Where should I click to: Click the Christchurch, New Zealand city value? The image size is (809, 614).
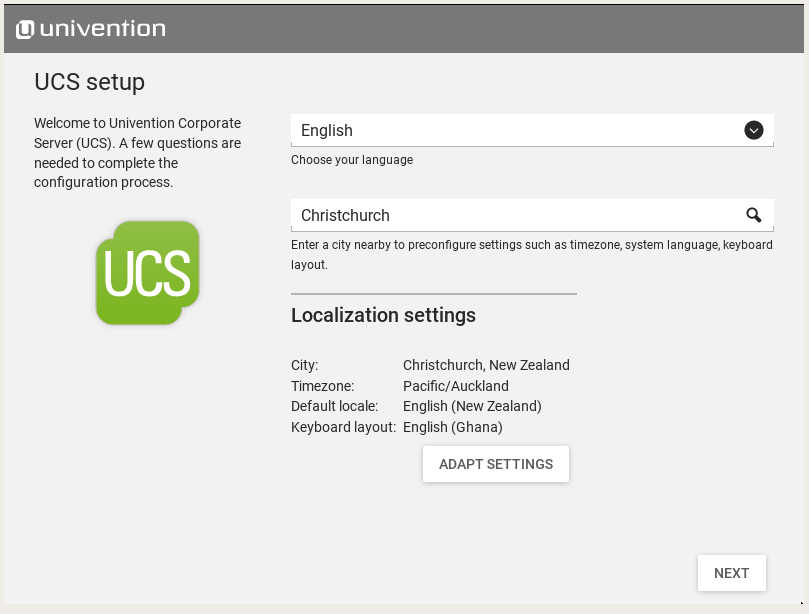[486, 365]
